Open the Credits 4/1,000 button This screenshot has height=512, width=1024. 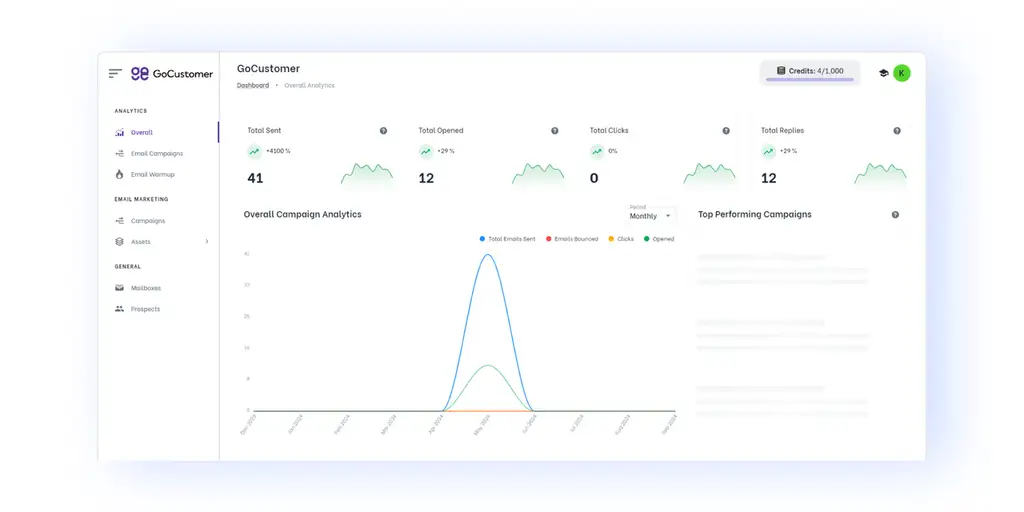pyautogui.click(x=810, y=72)
